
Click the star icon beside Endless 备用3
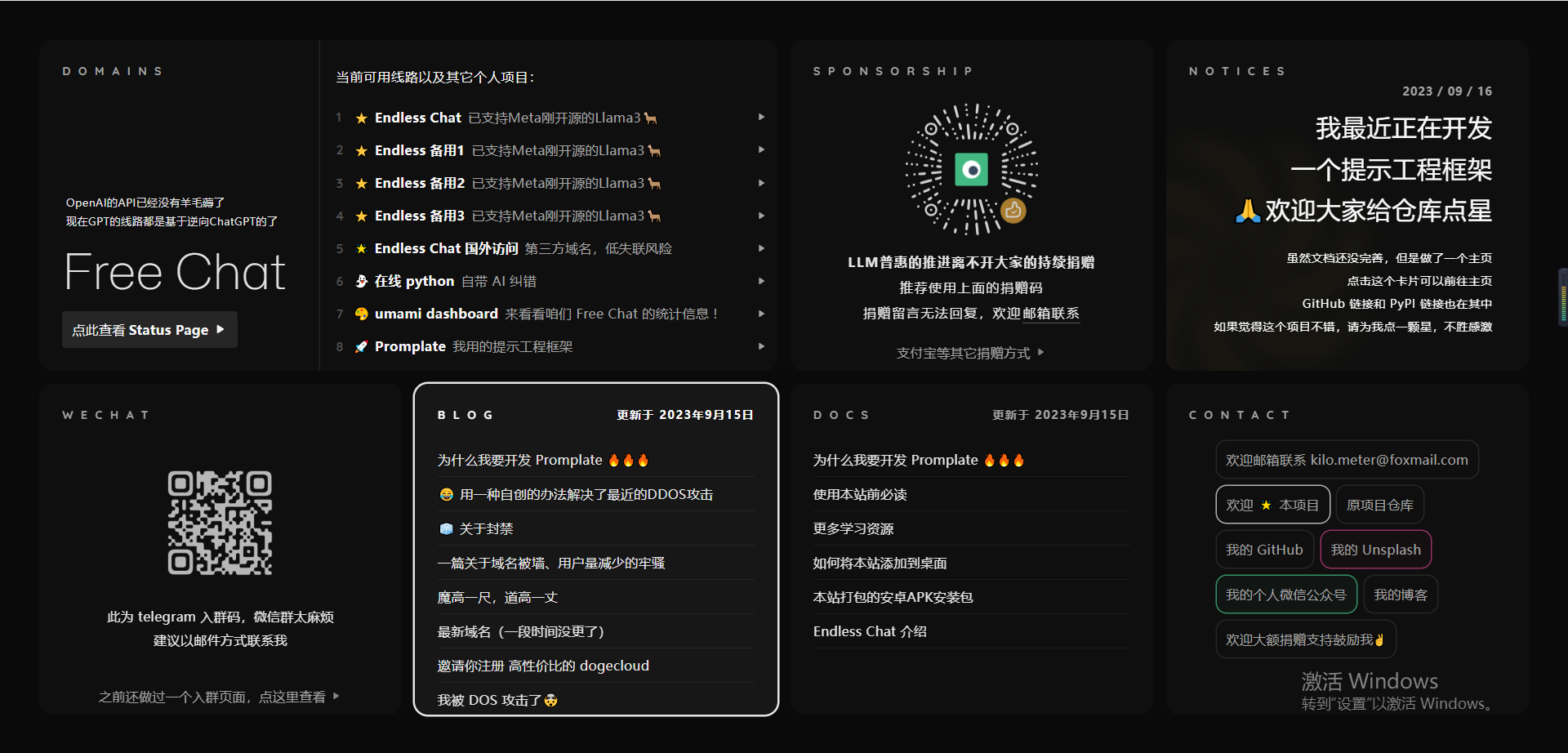coord(361,216)
